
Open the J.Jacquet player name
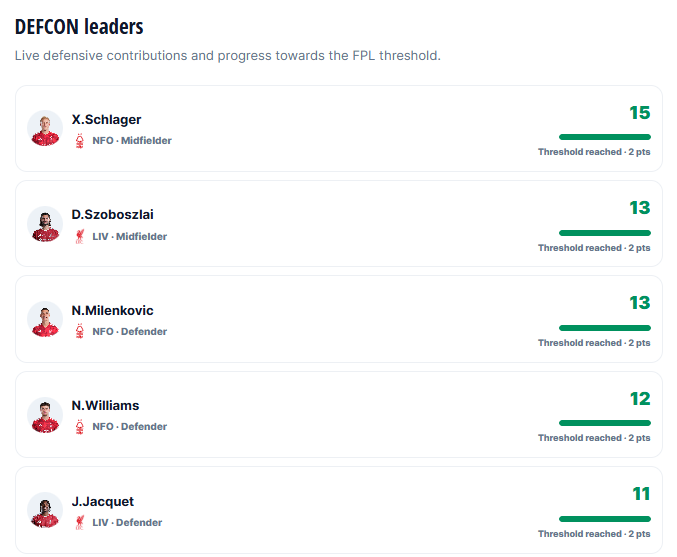(103, 501)
